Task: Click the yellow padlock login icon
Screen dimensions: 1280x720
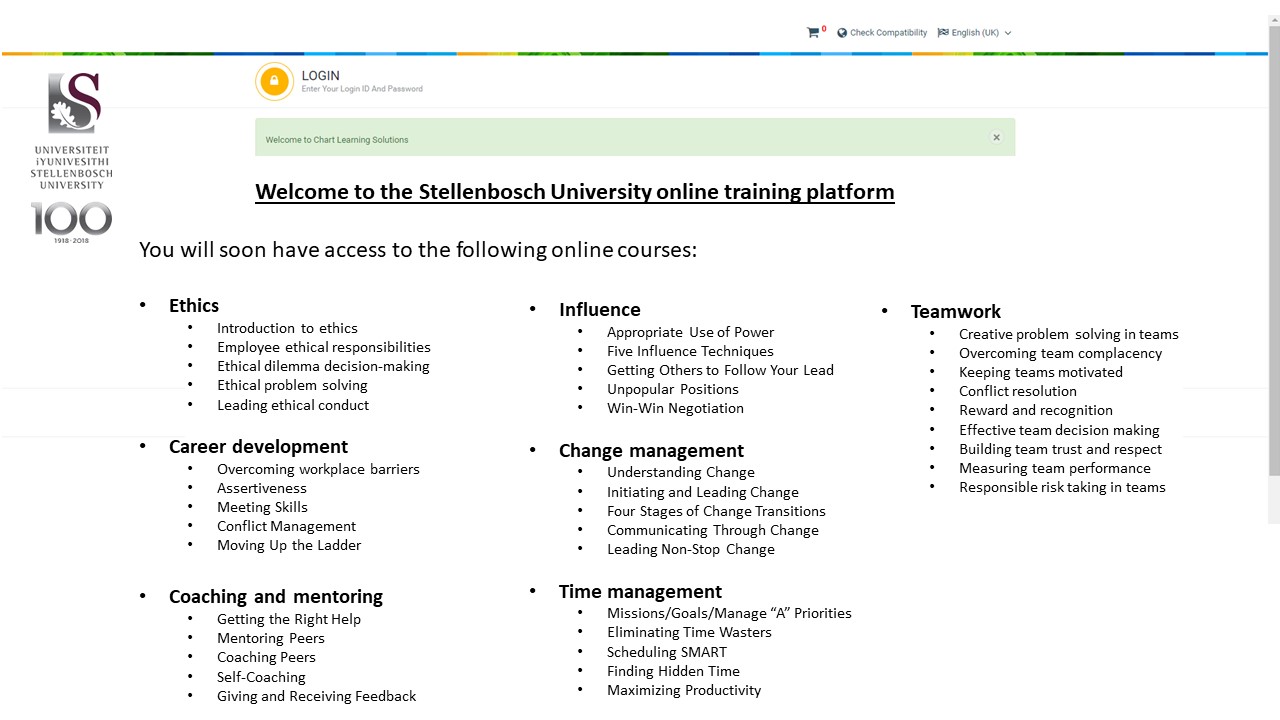Action: coord(274,82)
